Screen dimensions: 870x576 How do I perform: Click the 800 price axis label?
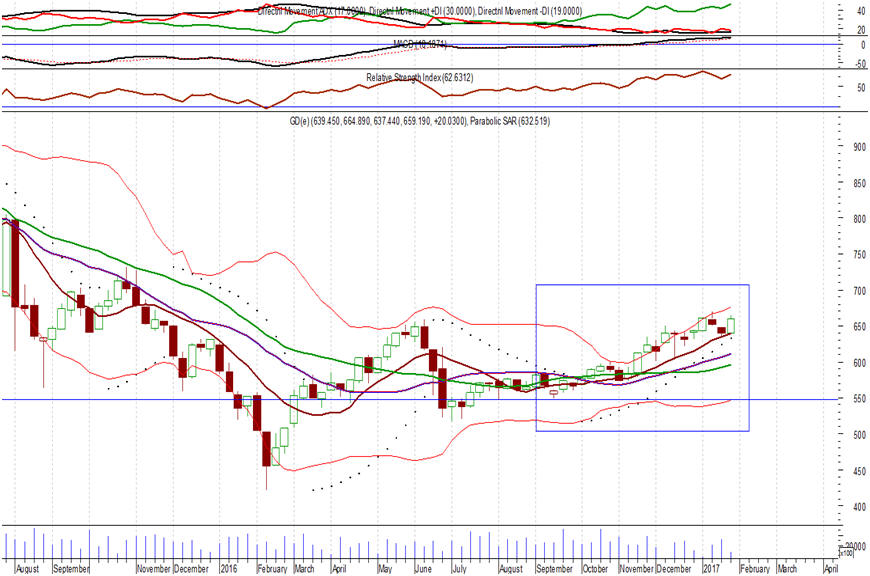pos(859,219)
